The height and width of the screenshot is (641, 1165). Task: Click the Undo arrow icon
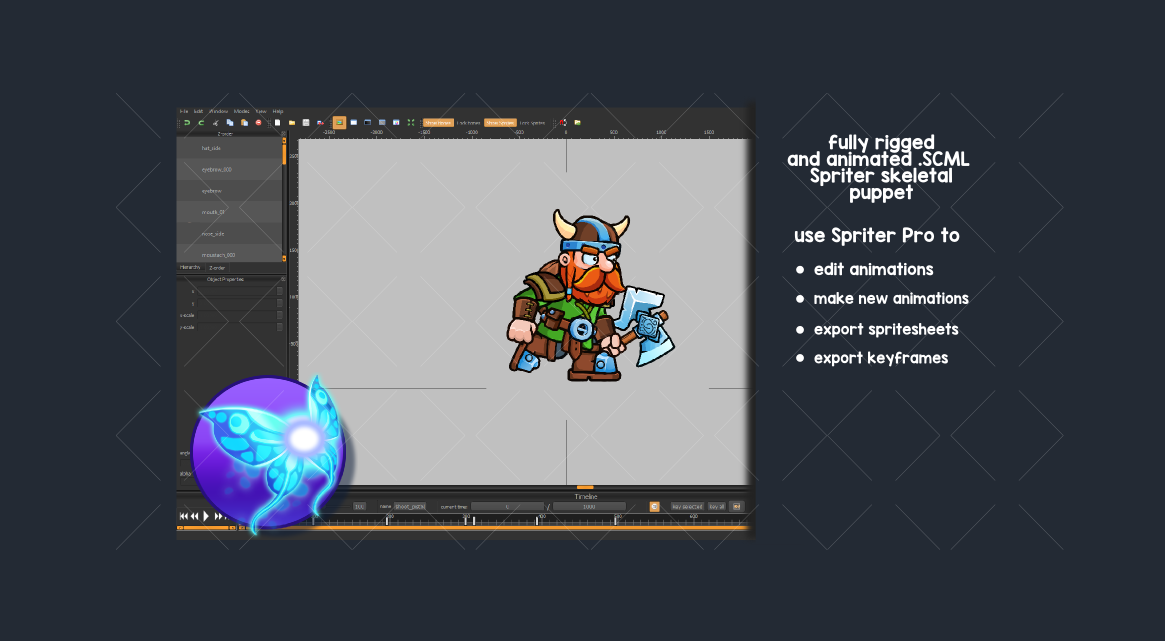point(187,123)
